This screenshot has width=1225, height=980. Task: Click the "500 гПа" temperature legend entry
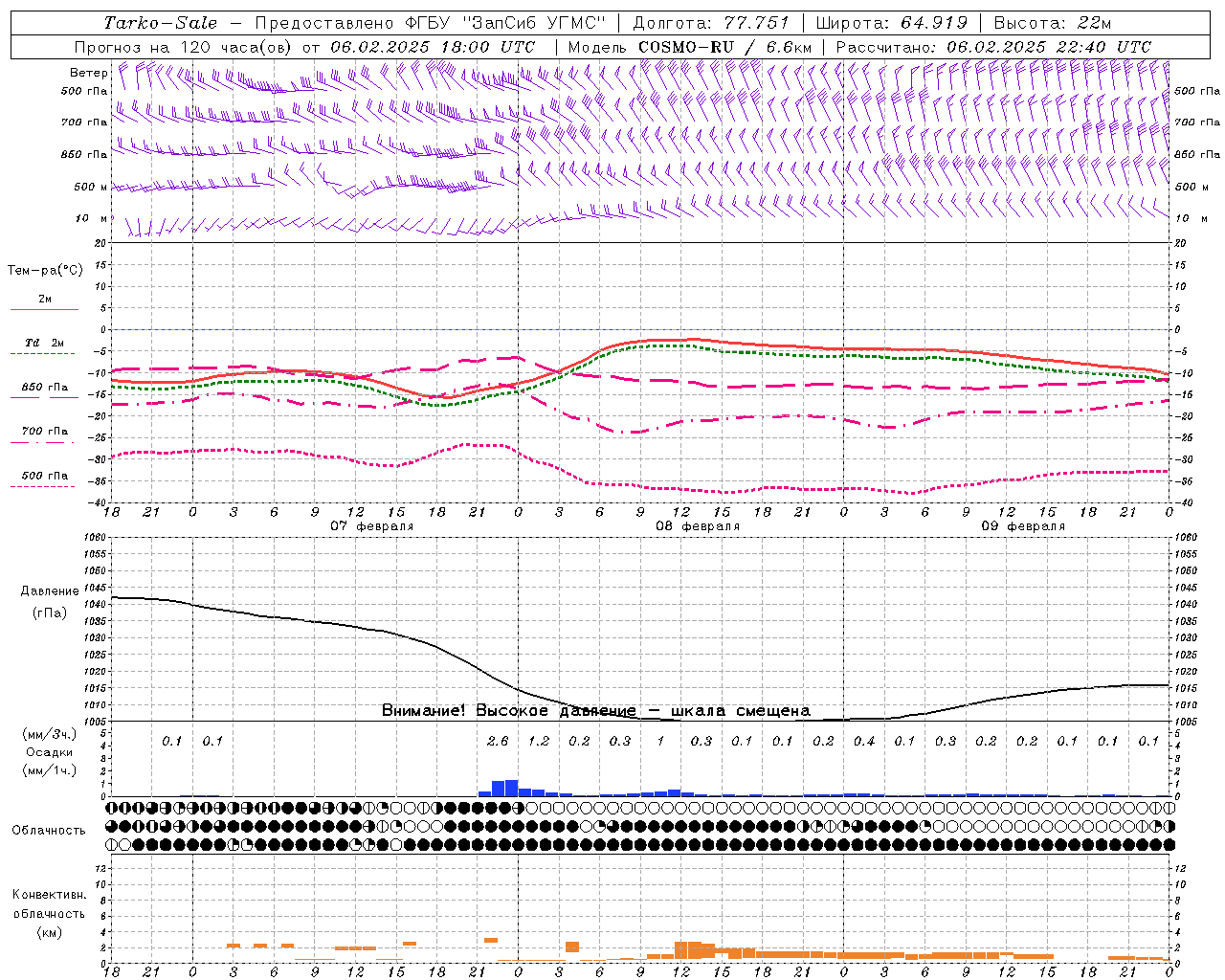[x=45, y=476]
